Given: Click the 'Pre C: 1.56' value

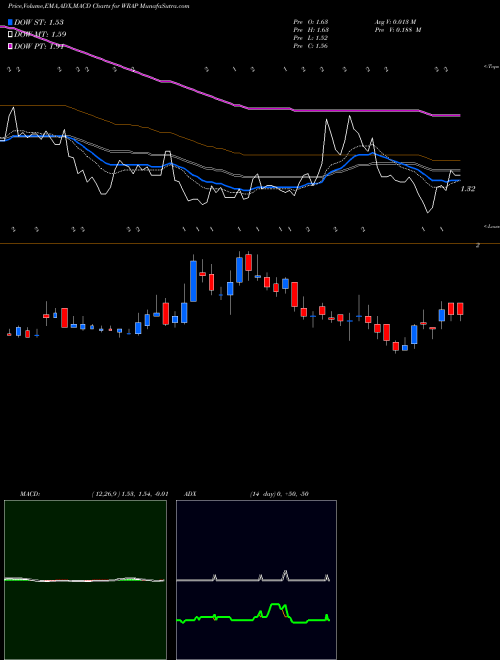Looking at the screenshot, I should click(311, 46).
